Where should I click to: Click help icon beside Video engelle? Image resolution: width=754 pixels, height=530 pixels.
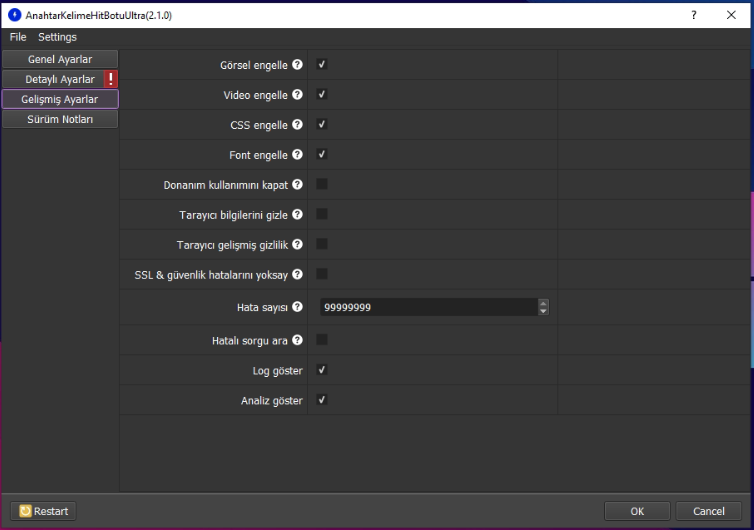tap(297, 96)
